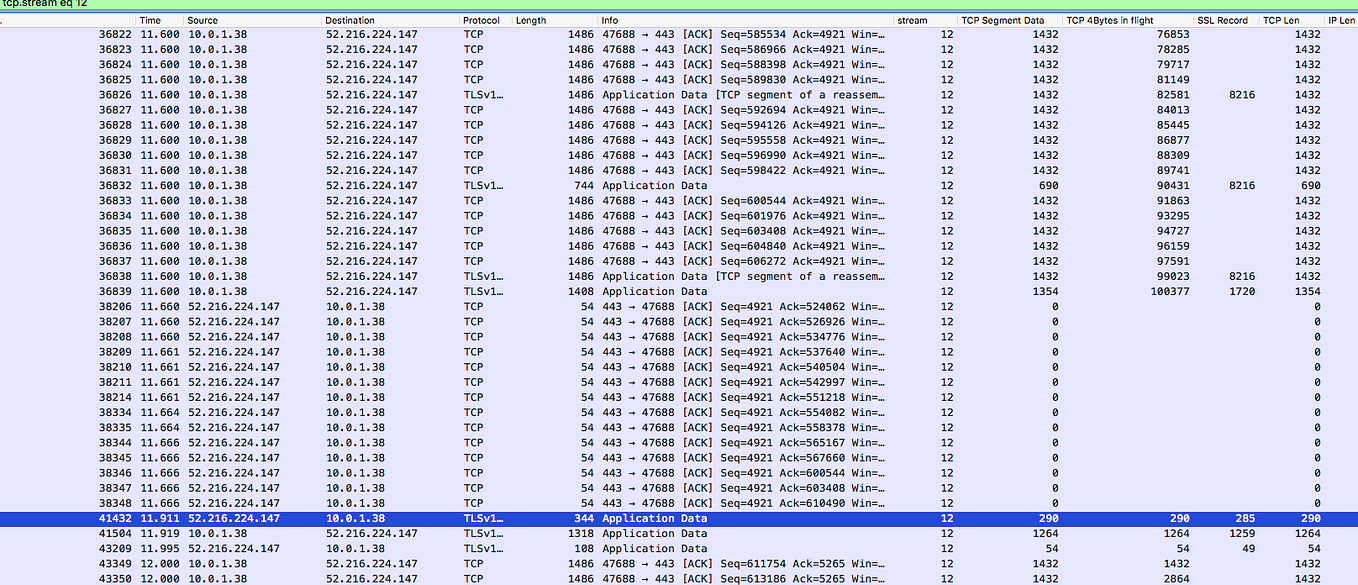Screen dimensions: 1358x585
Task: Sort packets by the Length column
Action: pyautogui.click(x=530, y=19)
